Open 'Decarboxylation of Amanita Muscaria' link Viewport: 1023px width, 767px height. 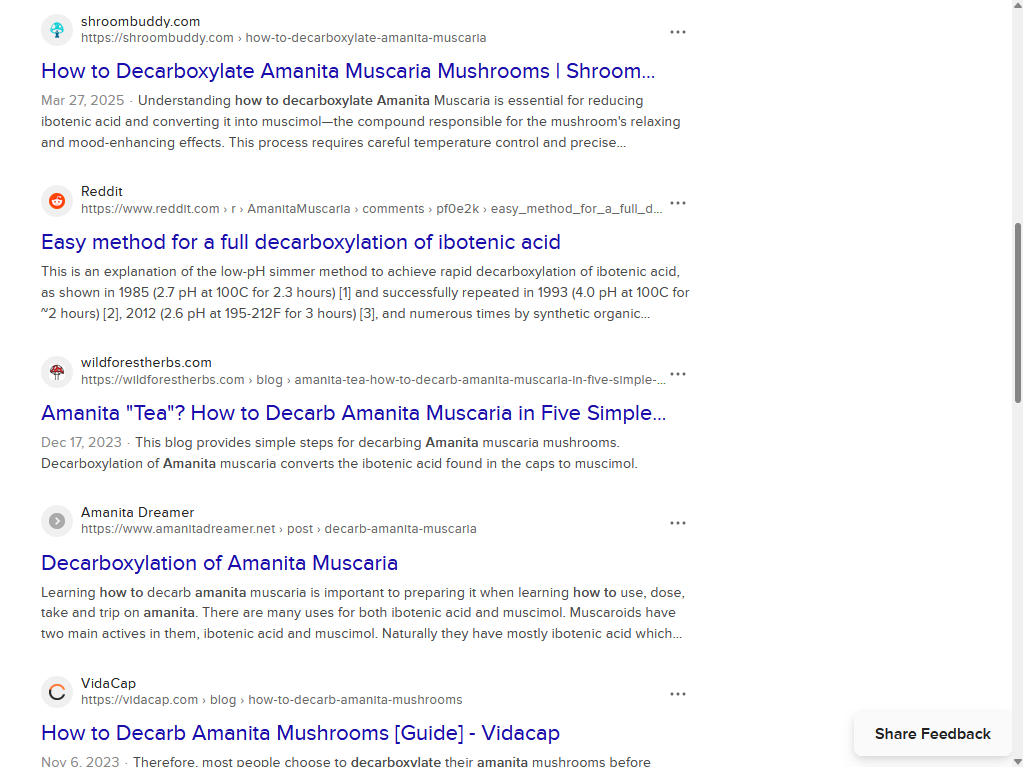(219, 563)
